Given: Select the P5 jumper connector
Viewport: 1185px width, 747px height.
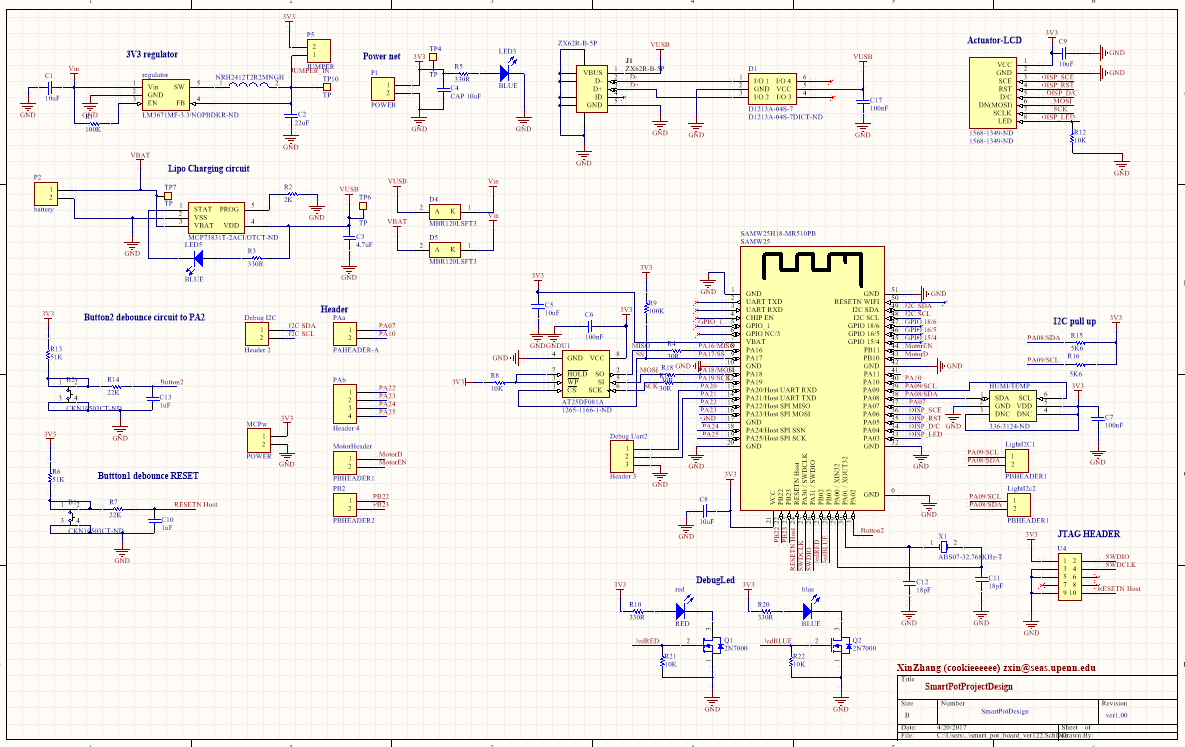Looking at the screenshot, I should [318, 51].
